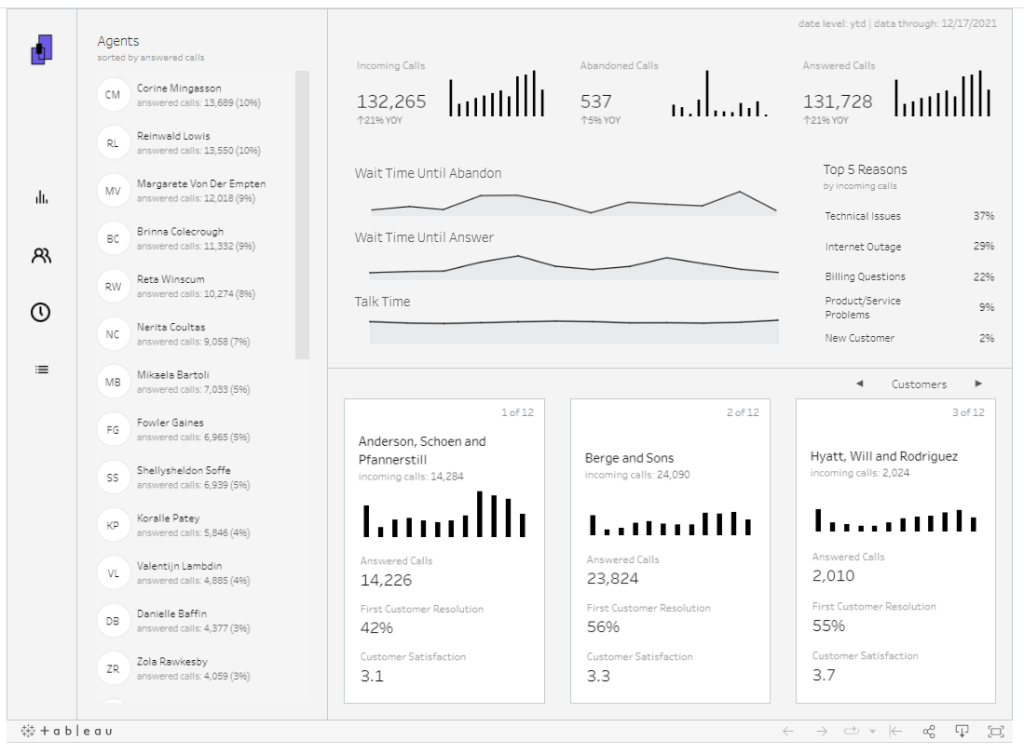Open the clock time view in sidebar
This screenshot has height=754, width=1024.
(41, 312)
